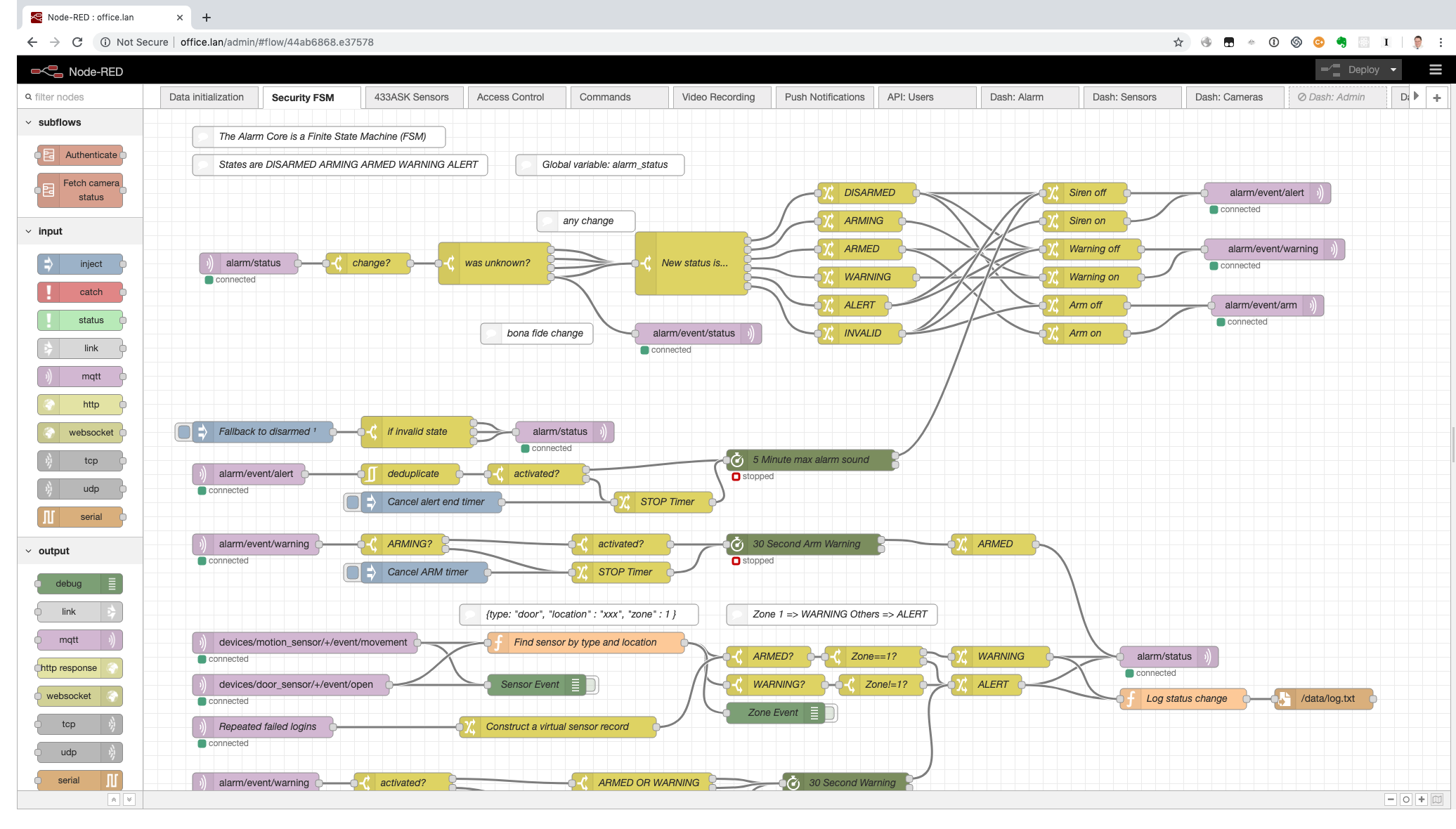
Task: Toggle the Sensor Event debug output
Action: click(x=592, y=685)
